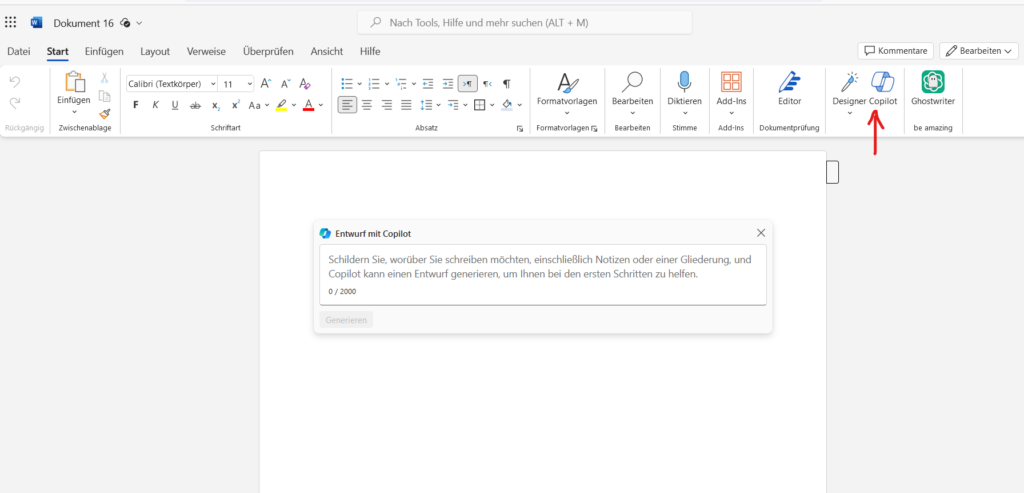This screenshot has height=493, width=1024.
Task: Click the format painter brush icon
Action: pyautogui.click(x=104, y=114)
